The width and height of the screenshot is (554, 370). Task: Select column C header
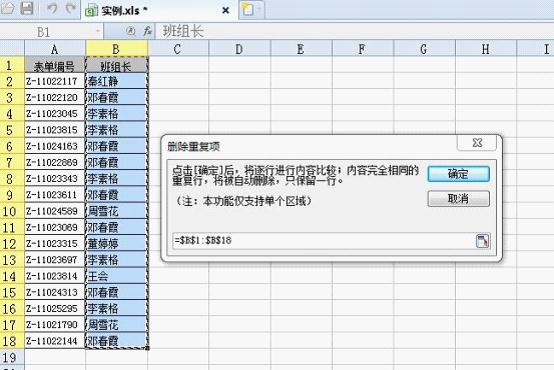(x=178, y=49)
